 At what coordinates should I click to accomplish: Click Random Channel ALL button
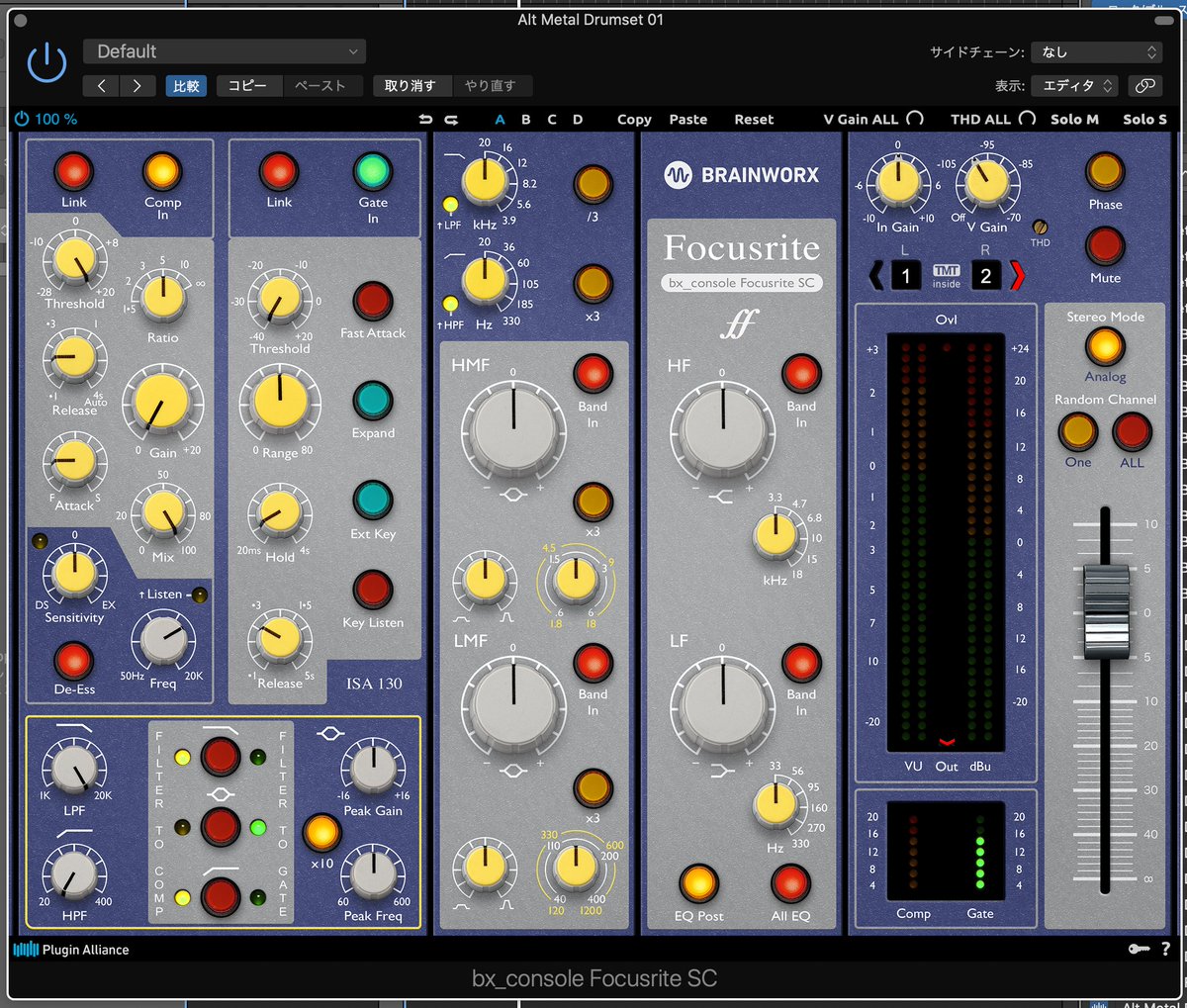point(1132,432)
